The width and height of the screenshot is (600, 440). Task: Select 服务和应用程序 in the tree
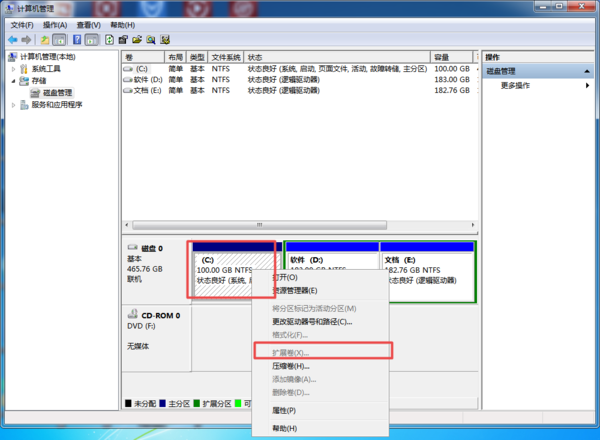pyautogui.click(x=57, y=104)
